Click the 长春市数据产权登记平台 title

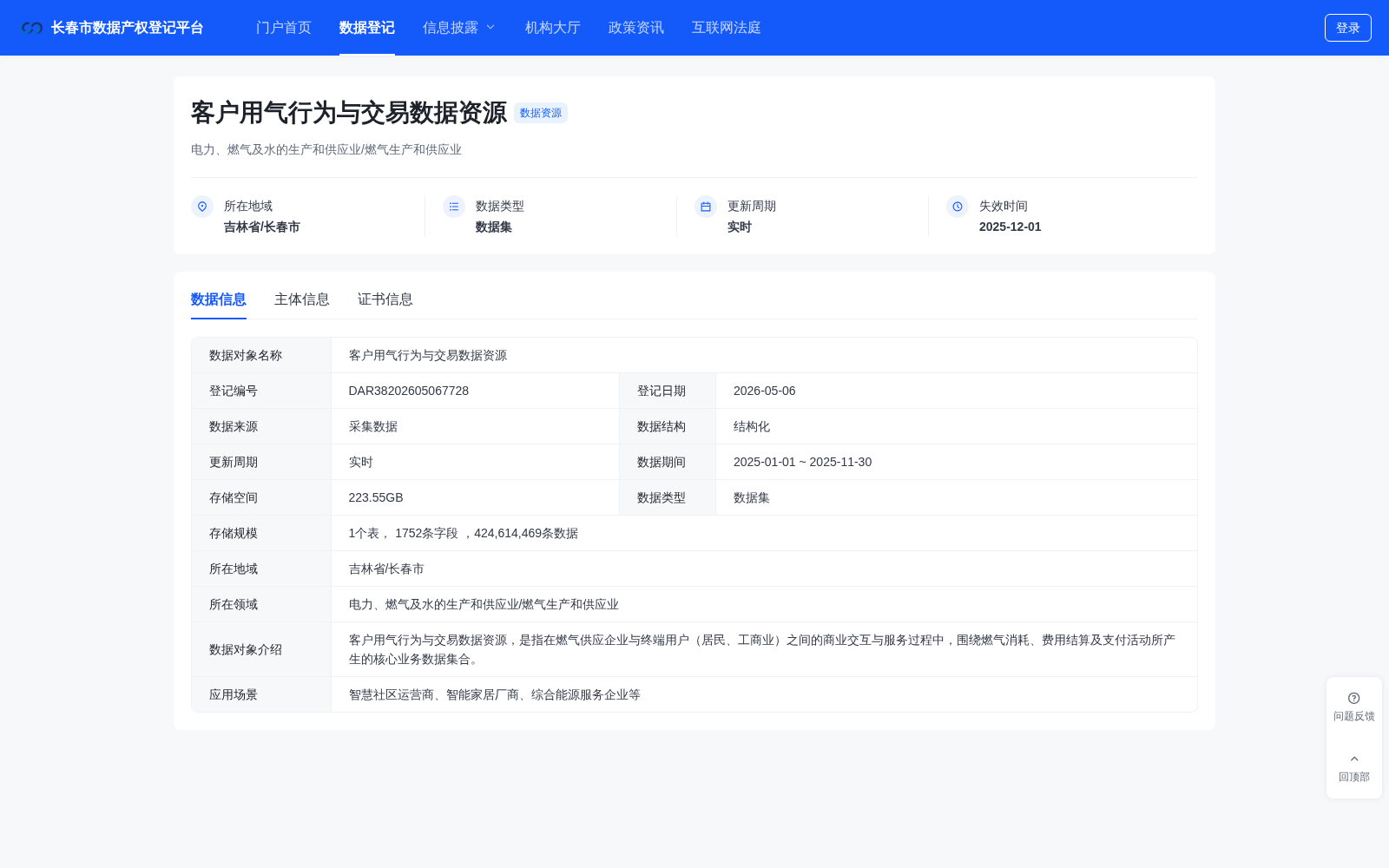[127, 28]
